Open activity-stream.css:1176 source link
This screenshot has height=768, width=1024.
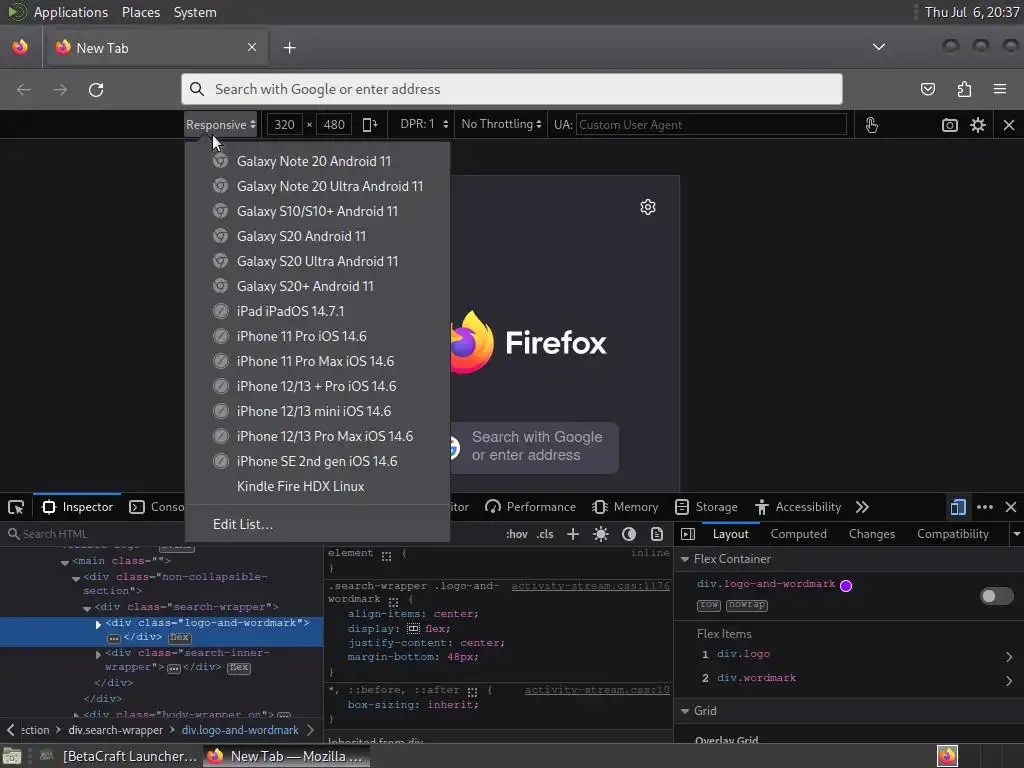[590, 586]
